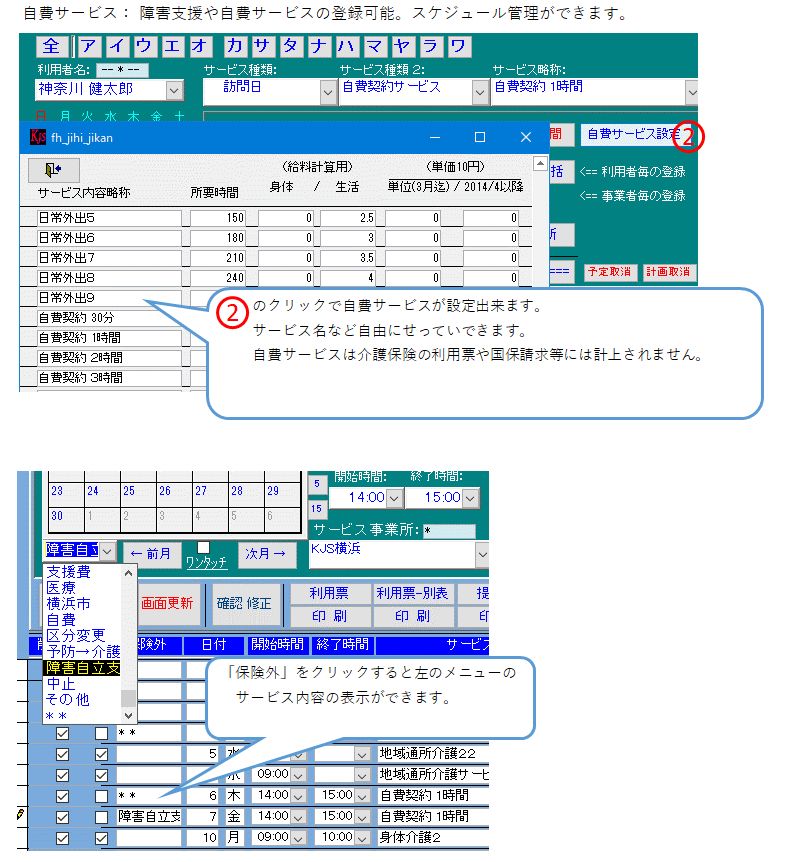Expand the 開始時間 14:00 dropdown
The height and width of the screenshot is (862, 811).
[393, 497]
